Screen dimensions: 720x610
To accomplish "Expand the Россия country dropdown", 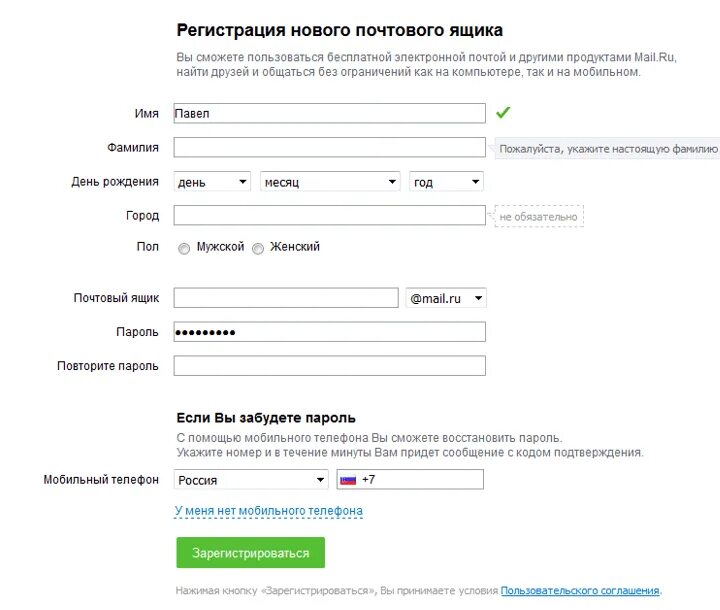I will [251, 480].
